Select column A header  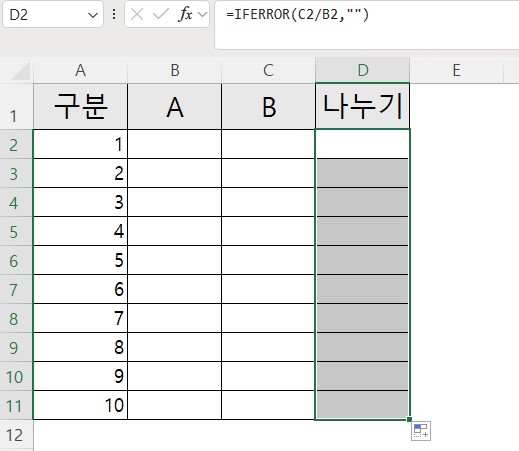tap(80, 70)
